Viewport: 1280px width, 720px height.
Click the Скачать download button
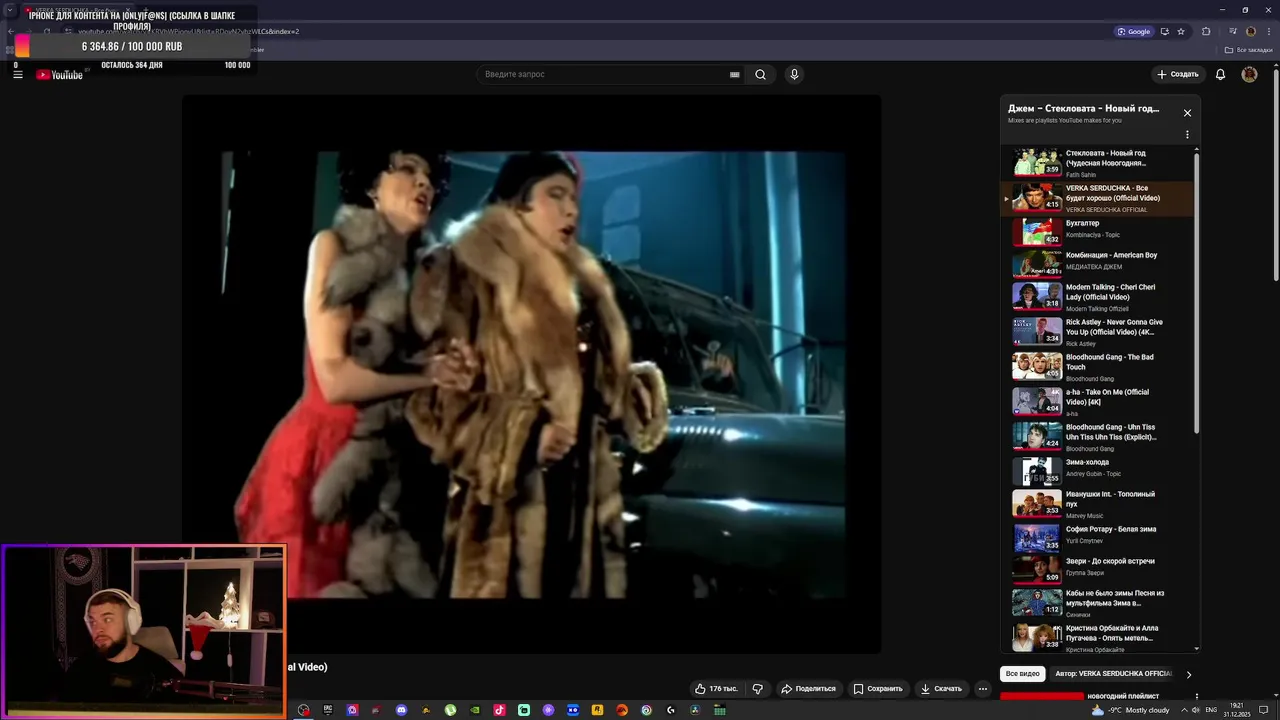tap(941, 688)
